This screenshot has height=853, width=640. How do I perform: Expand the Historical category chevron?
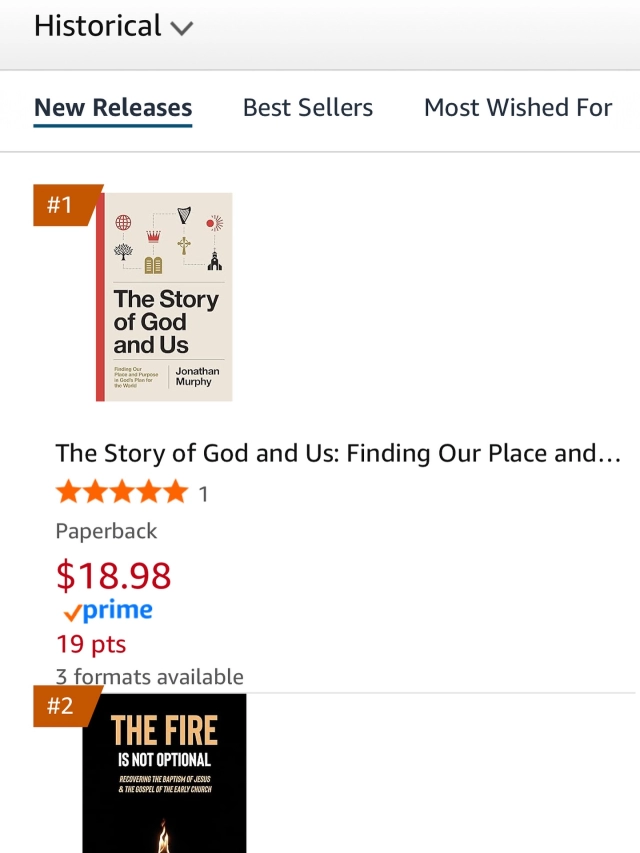(181, 29)
